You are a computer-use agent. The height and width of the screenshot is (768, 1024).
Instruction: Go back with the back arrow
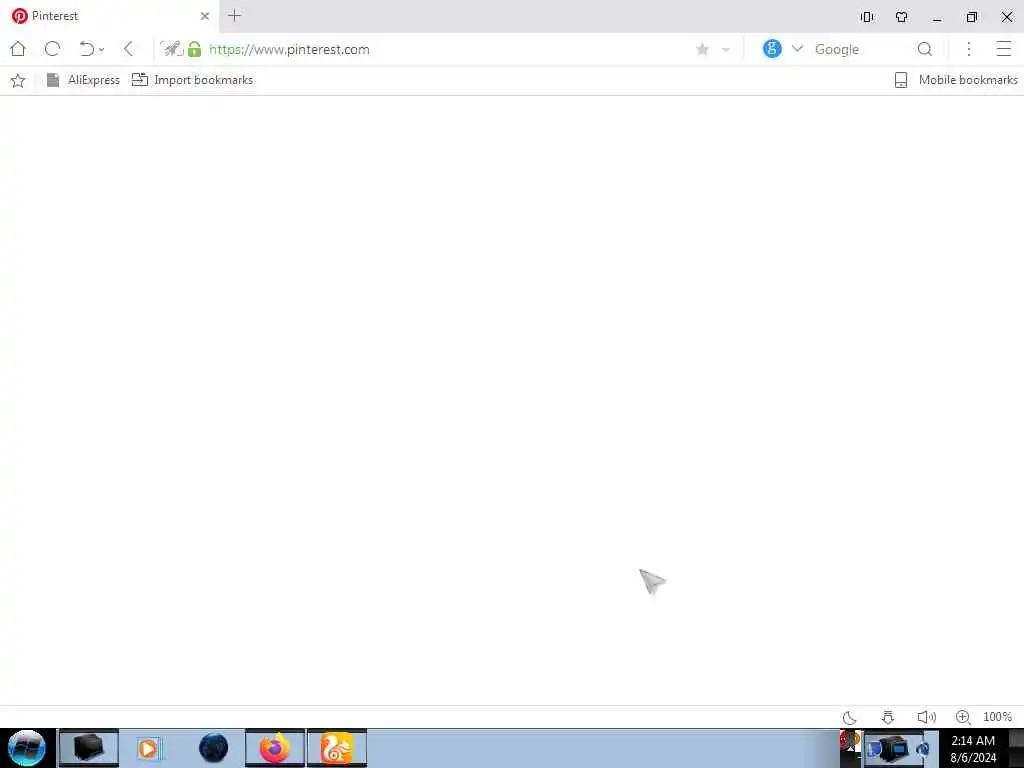tap(129, 49)
